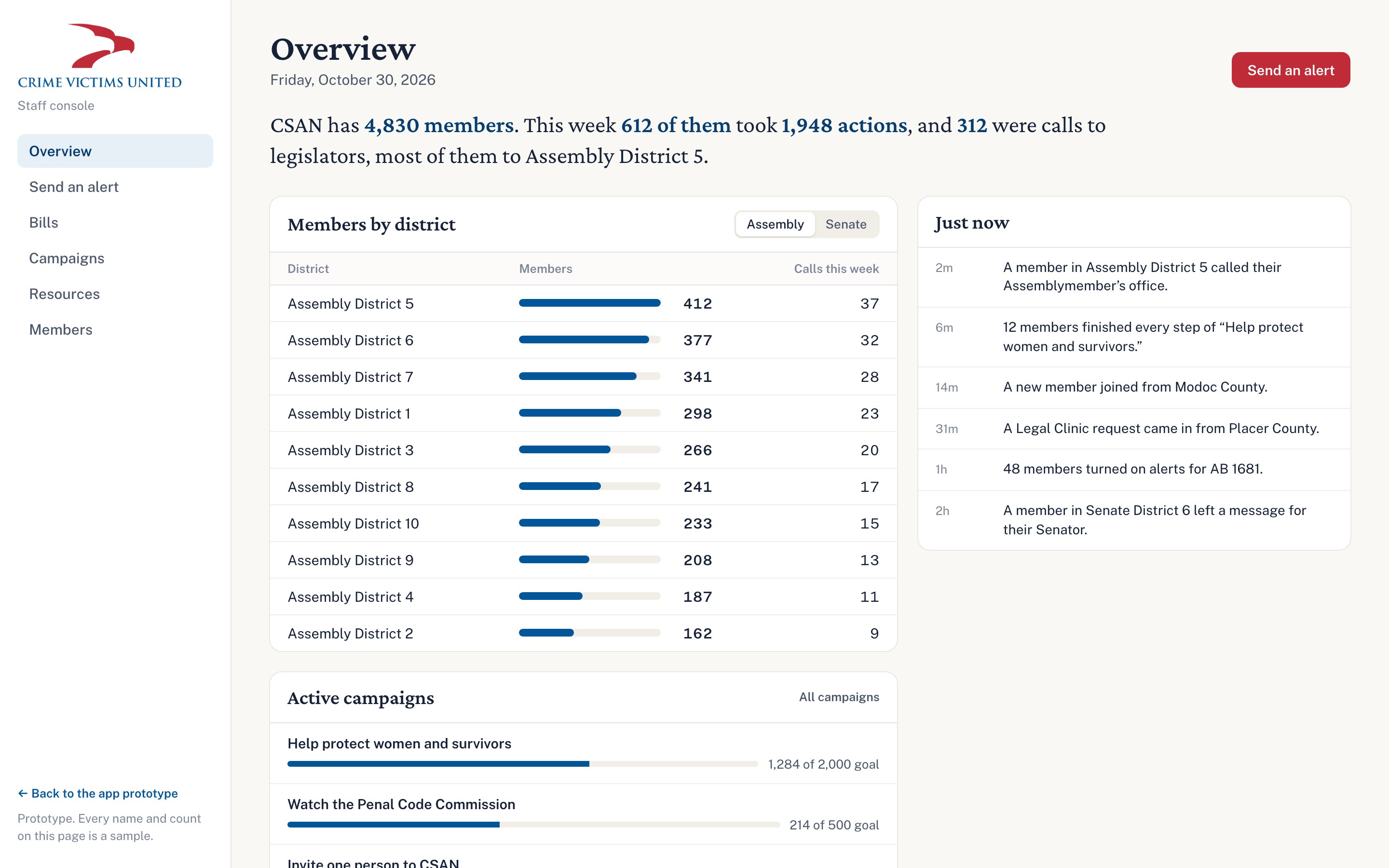Select the Assembly District 2 row
This screenshot has height=868, width=1389.
point(583,633)
